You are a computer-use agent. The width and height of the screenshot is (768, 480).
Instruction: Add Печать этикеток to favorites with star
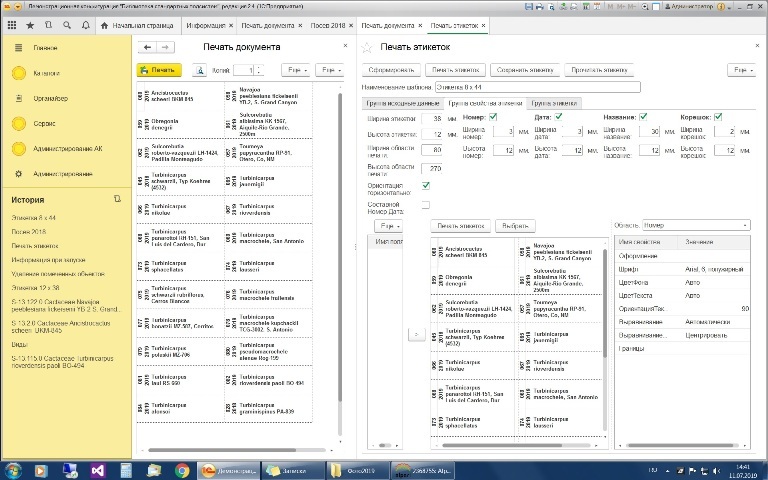point(367,48)
